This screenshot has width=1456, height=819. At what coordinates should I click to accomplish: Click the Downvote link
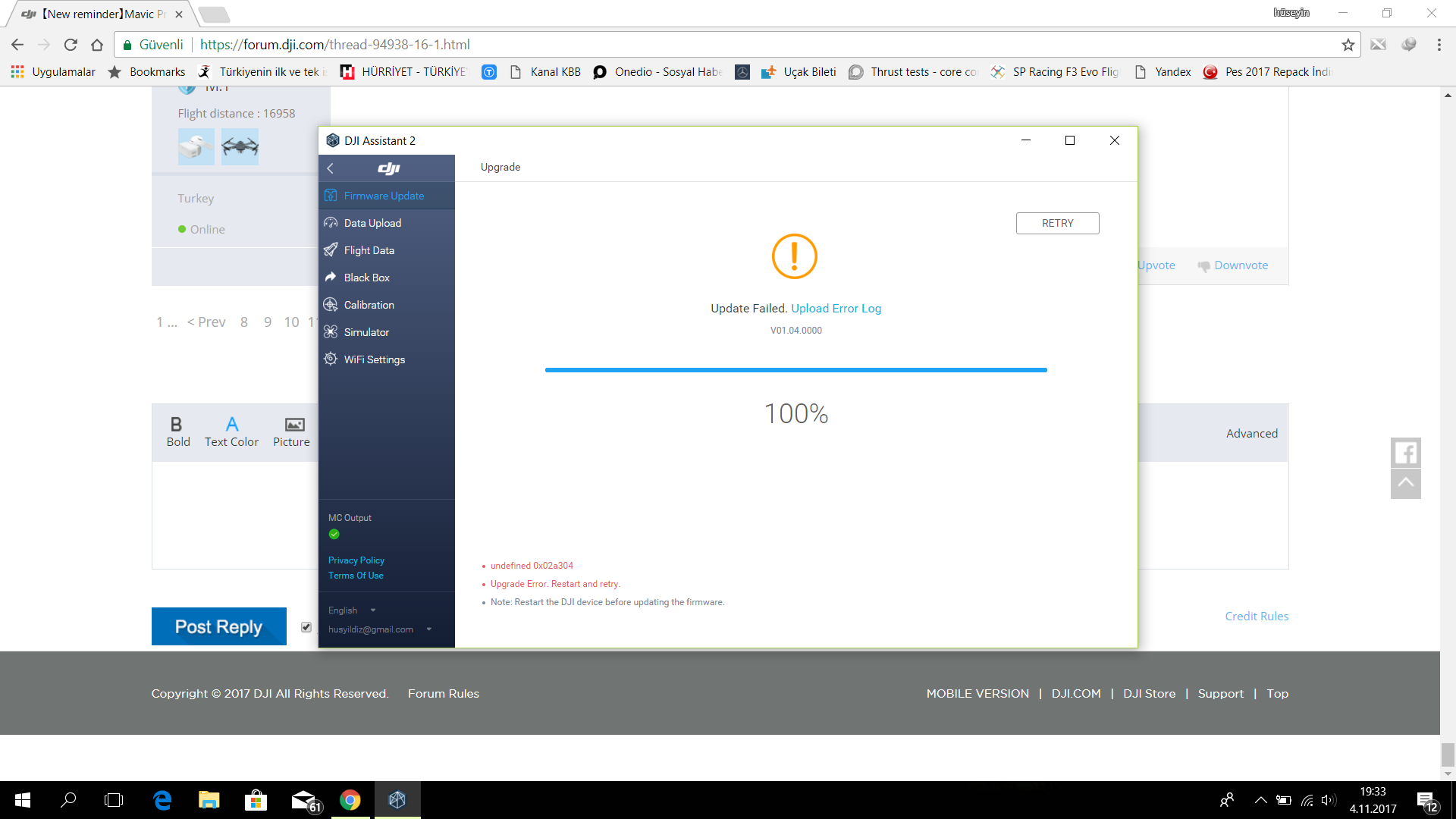coord(1233,265)
